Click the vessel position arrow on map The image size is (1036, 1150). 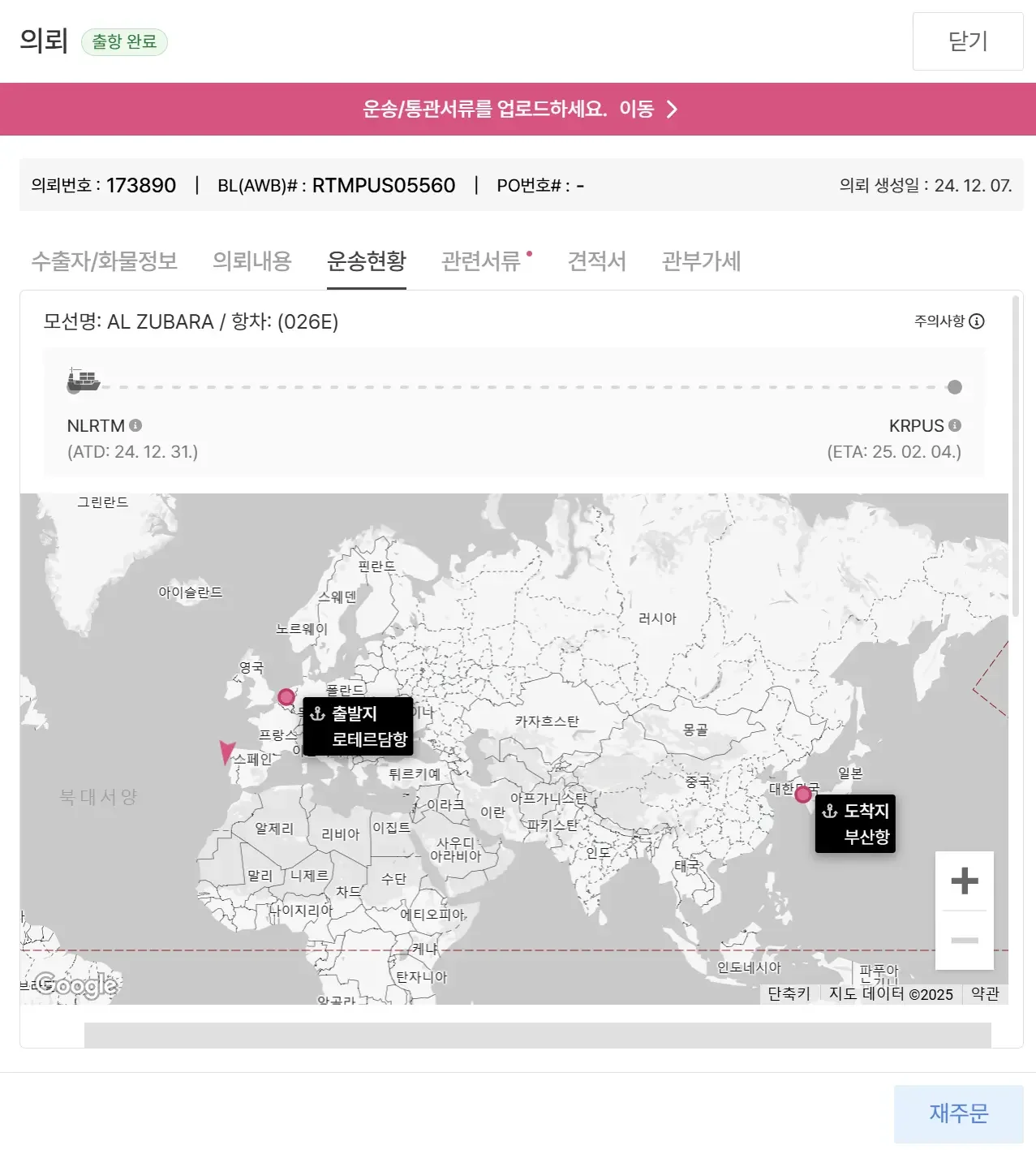tap(227, 752)
